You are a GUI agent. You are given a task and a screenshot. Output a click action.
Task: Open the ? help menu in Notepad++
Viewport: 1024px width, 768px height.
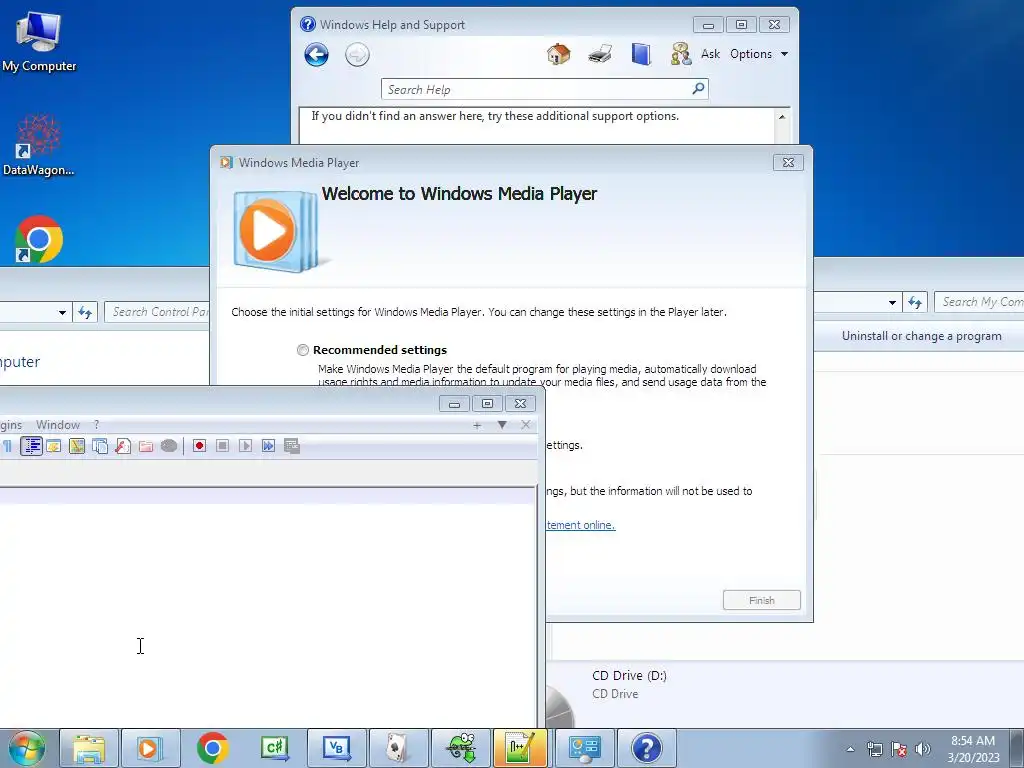tap(96, 425)
